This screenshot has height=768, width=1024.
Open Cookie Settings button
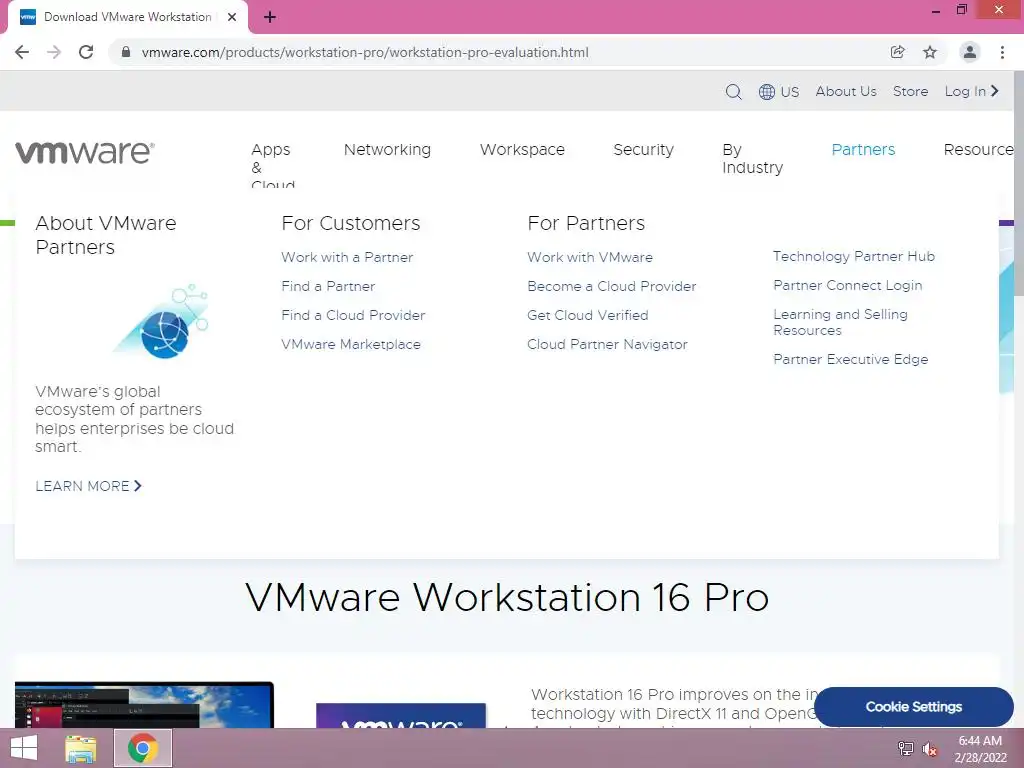coord(914,707)
